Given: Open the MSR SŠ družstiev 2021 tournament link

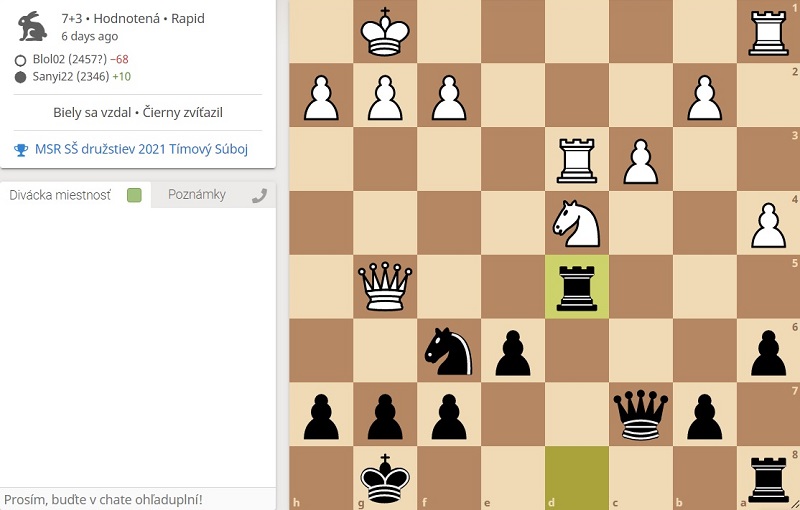Looking at the screenshot, I should [x=140, y=149].
